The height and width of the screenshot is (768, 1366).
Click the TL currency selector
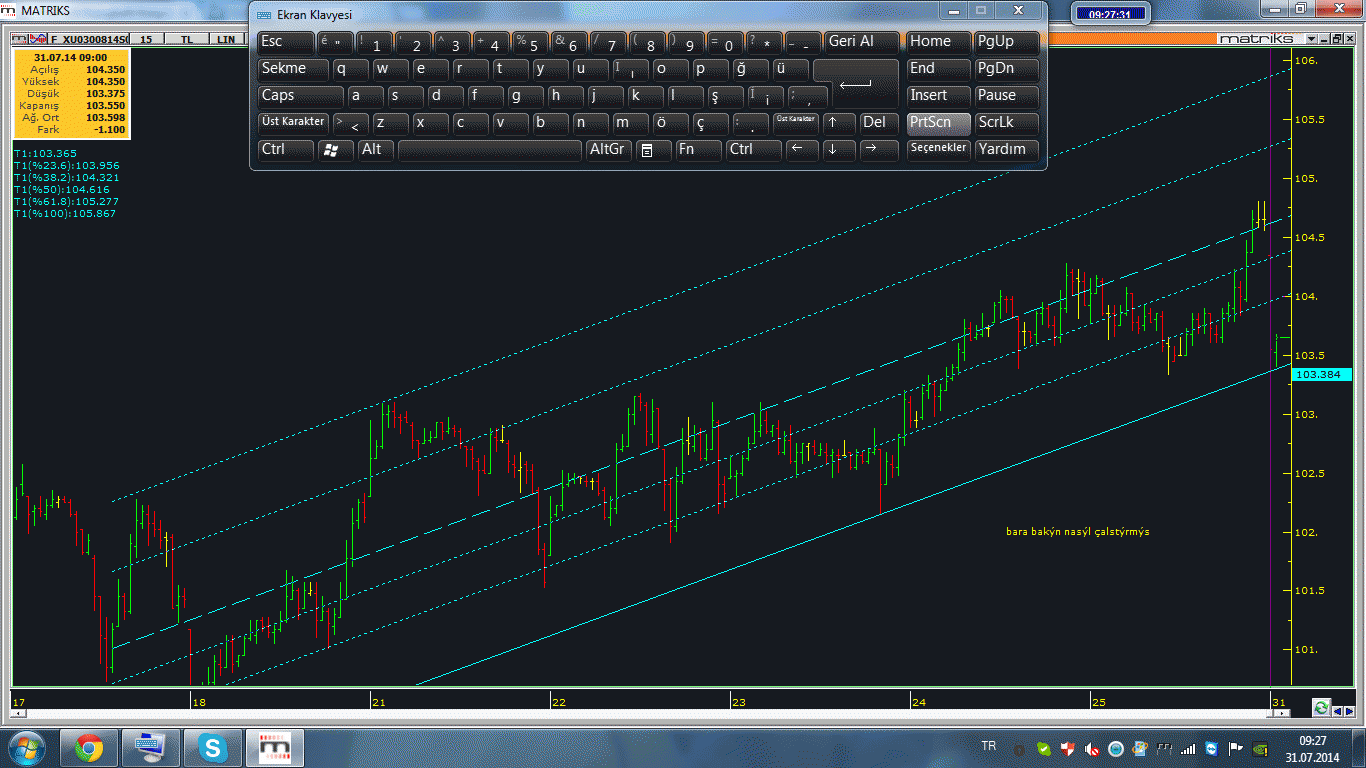pos(186,39)
